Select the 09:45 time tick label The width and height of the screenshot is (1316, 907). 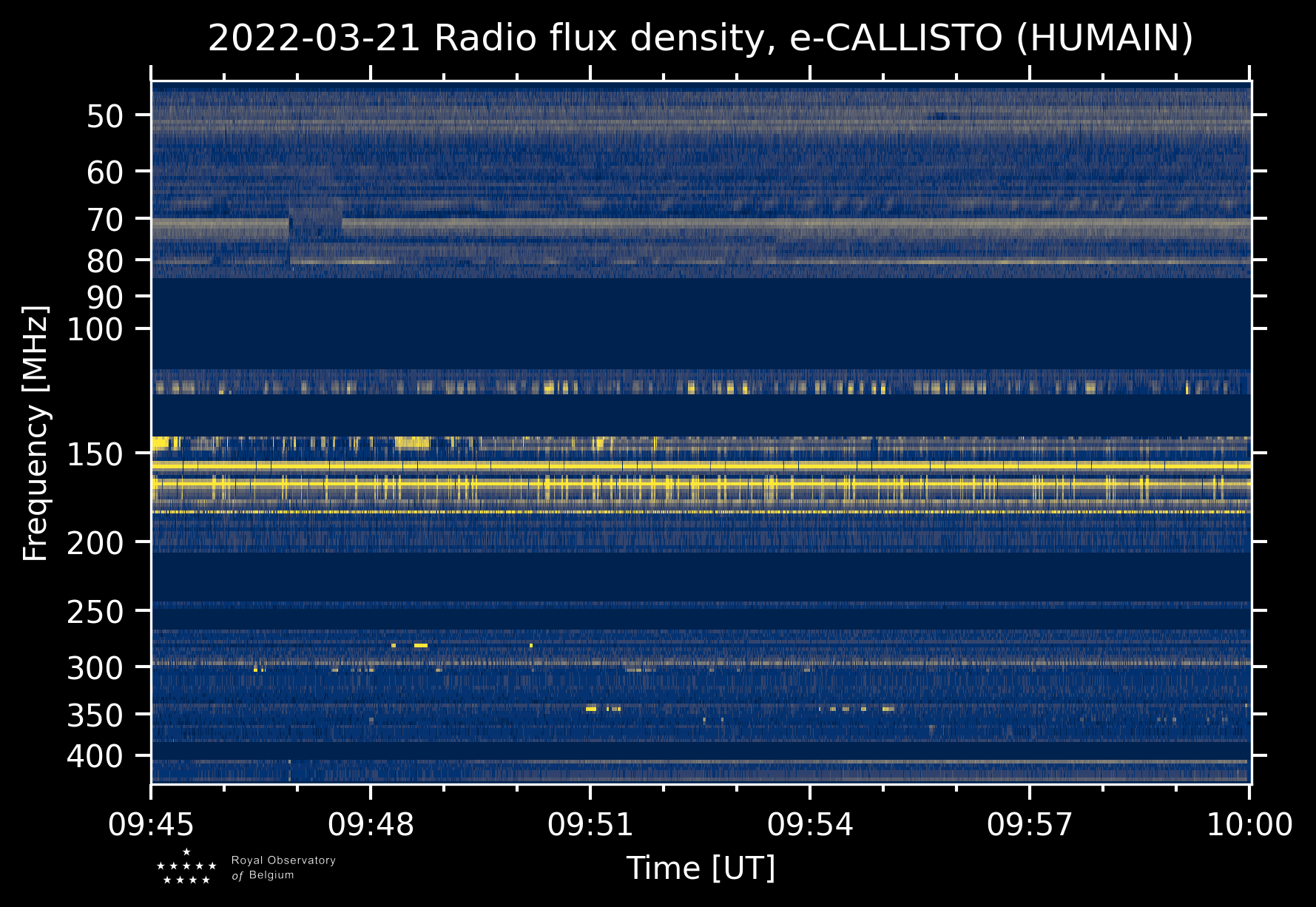(151, 824)
